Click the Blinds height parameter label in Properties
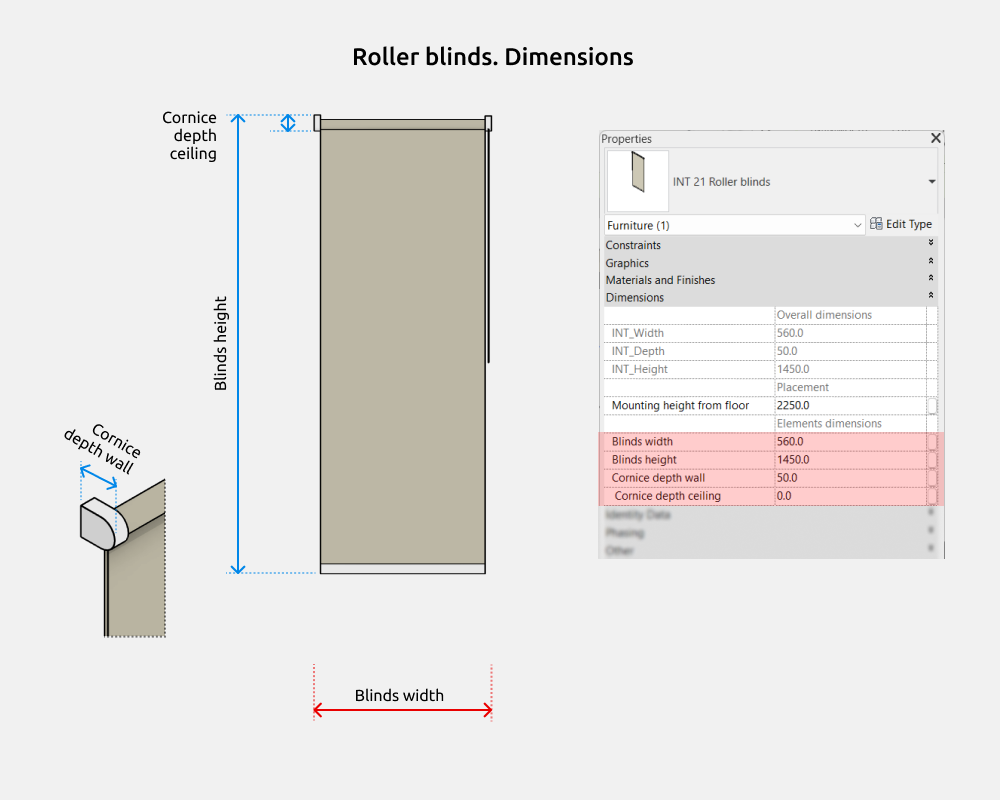The height and width of the screenshot is (800, 1000). pos(644,460)
